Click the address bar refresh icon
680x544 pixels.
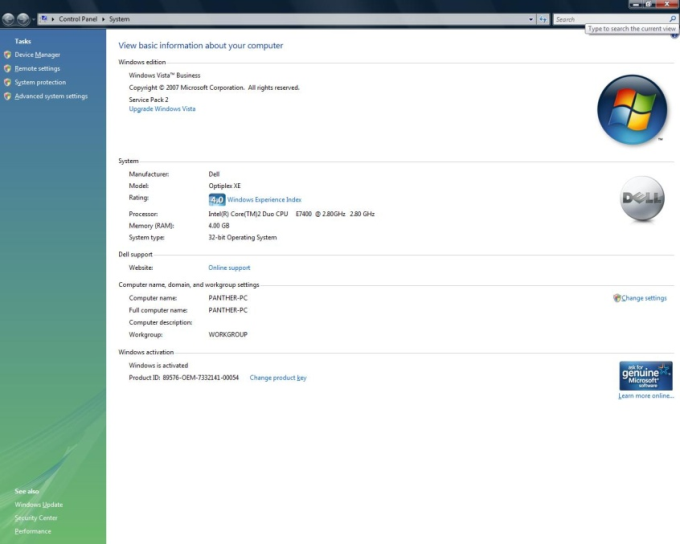[x=543, y=19]
